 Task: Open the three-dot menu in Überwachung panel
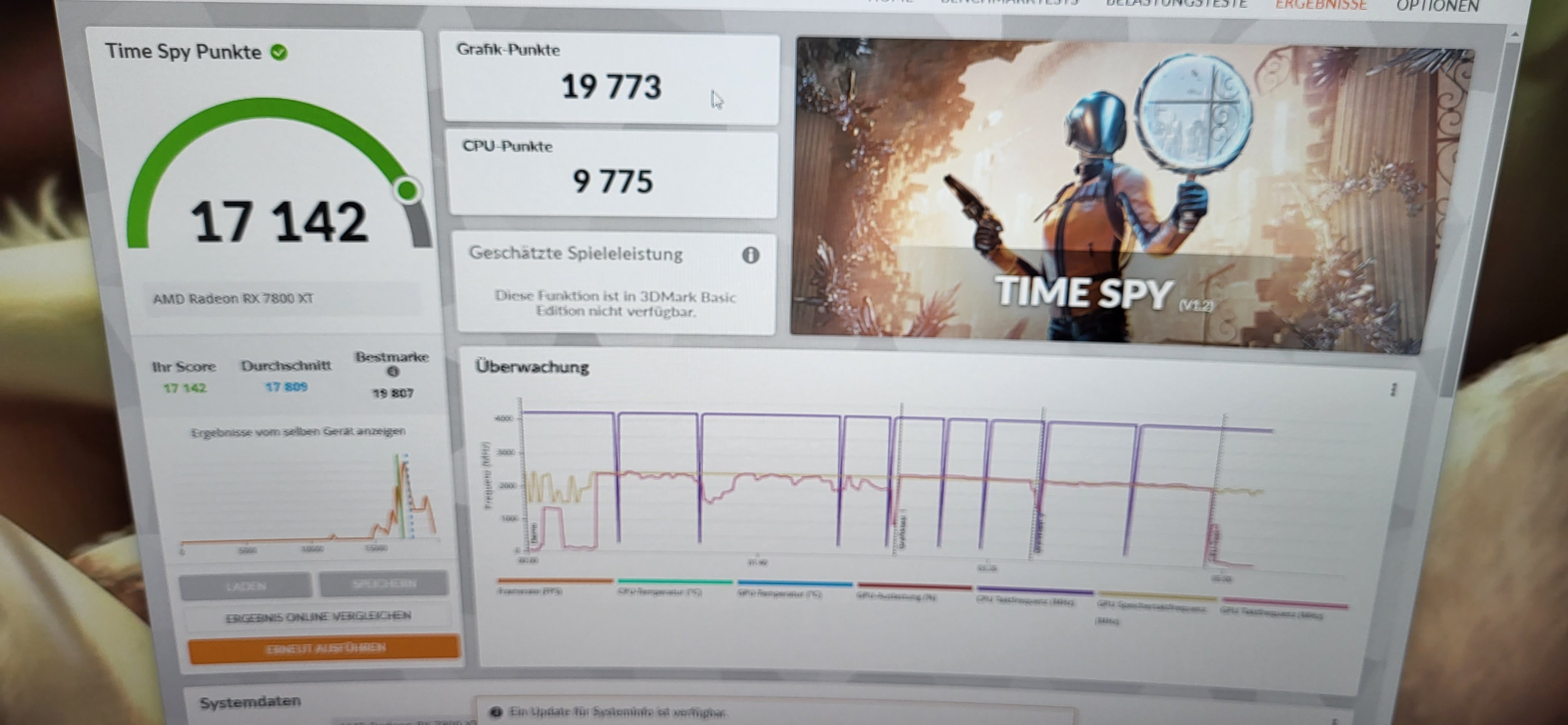coord(1393,390)
